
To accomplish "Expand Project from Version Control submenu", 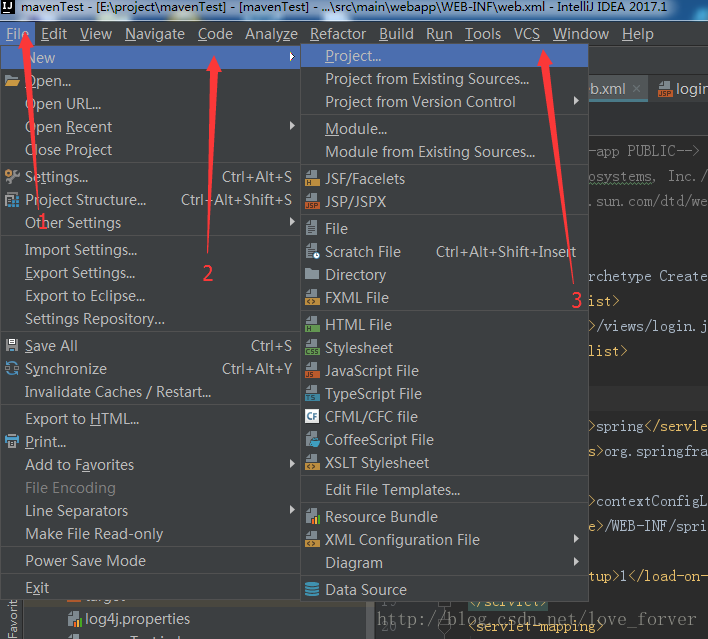I will tap(576, 101).
